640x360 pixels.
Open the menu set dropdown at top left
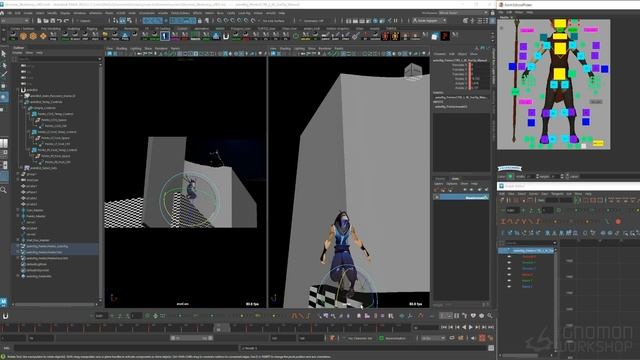(16, 20)
